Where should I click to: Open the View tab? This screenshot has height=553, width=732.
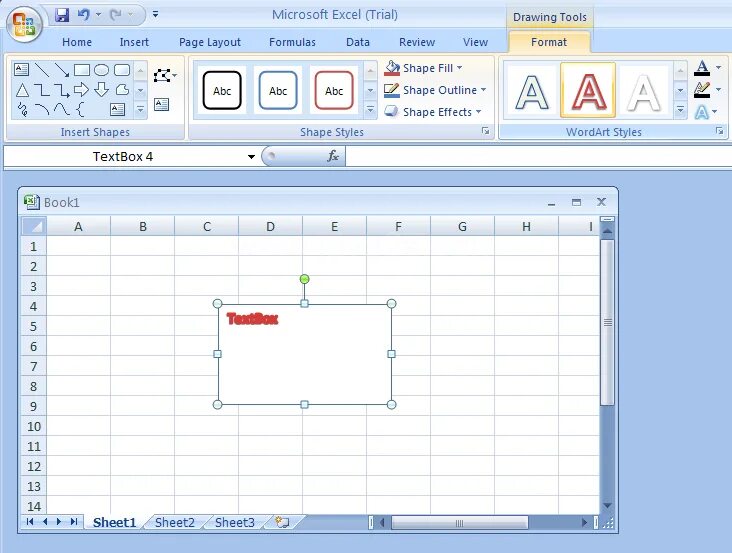coord(475,42)
